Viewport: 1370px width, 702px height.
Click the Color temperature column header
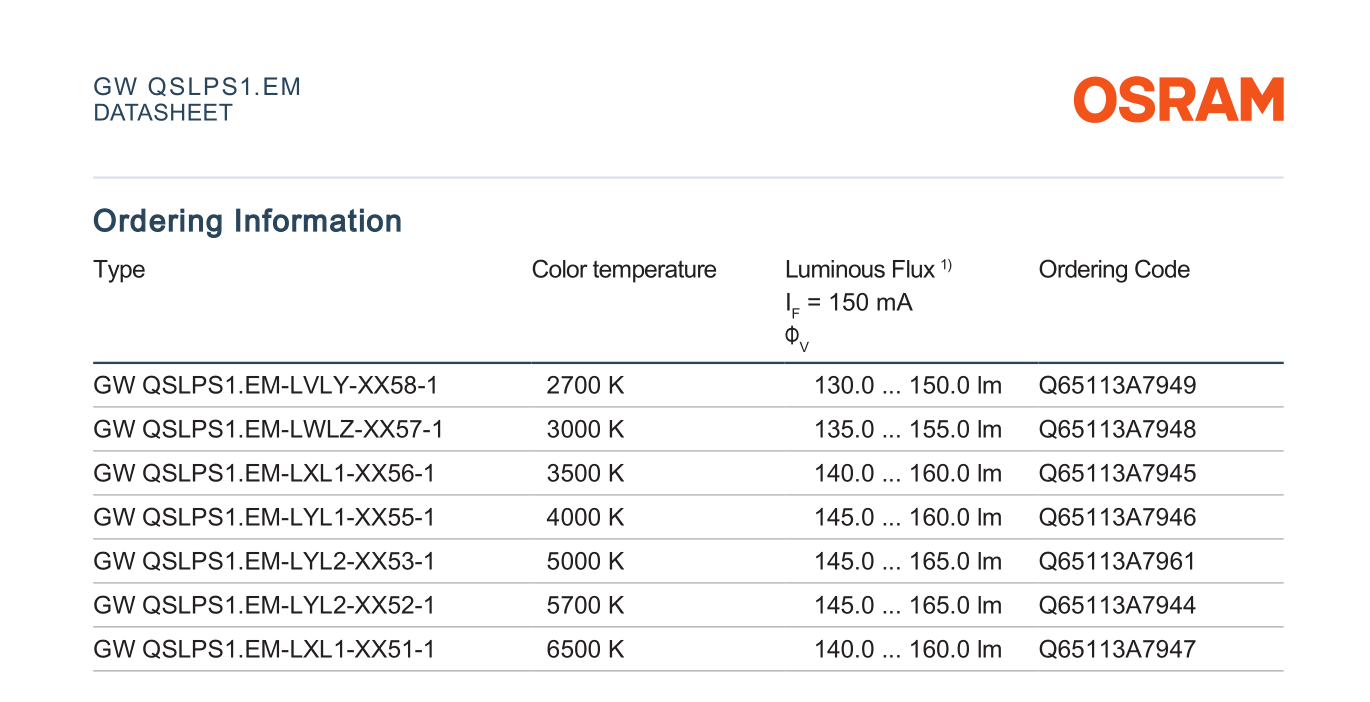624,270
